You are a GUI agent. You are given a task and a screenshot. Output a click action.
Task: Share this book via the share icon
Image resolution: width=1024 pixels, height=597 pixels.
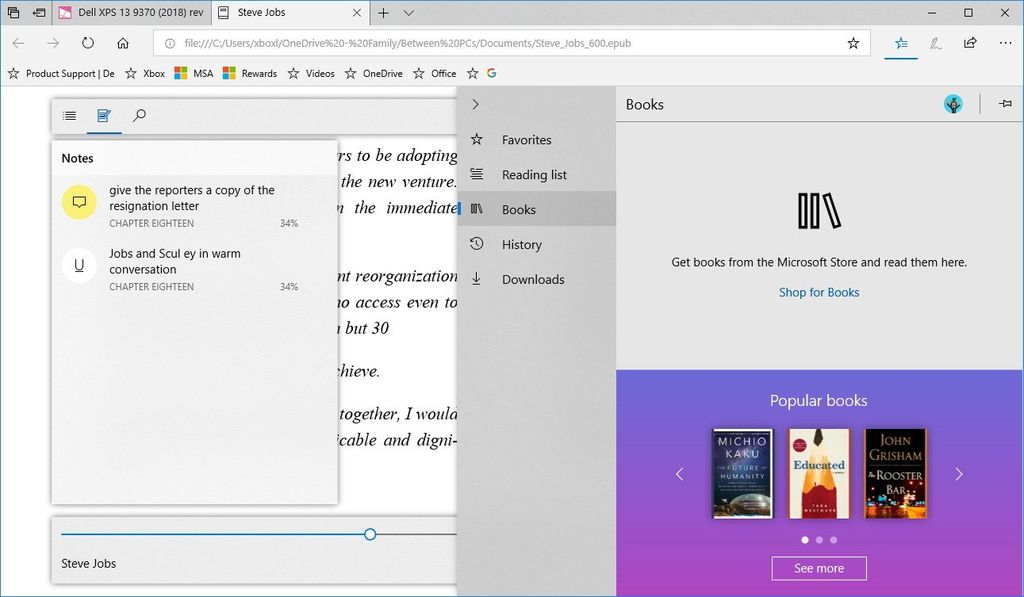pos(969,43)
